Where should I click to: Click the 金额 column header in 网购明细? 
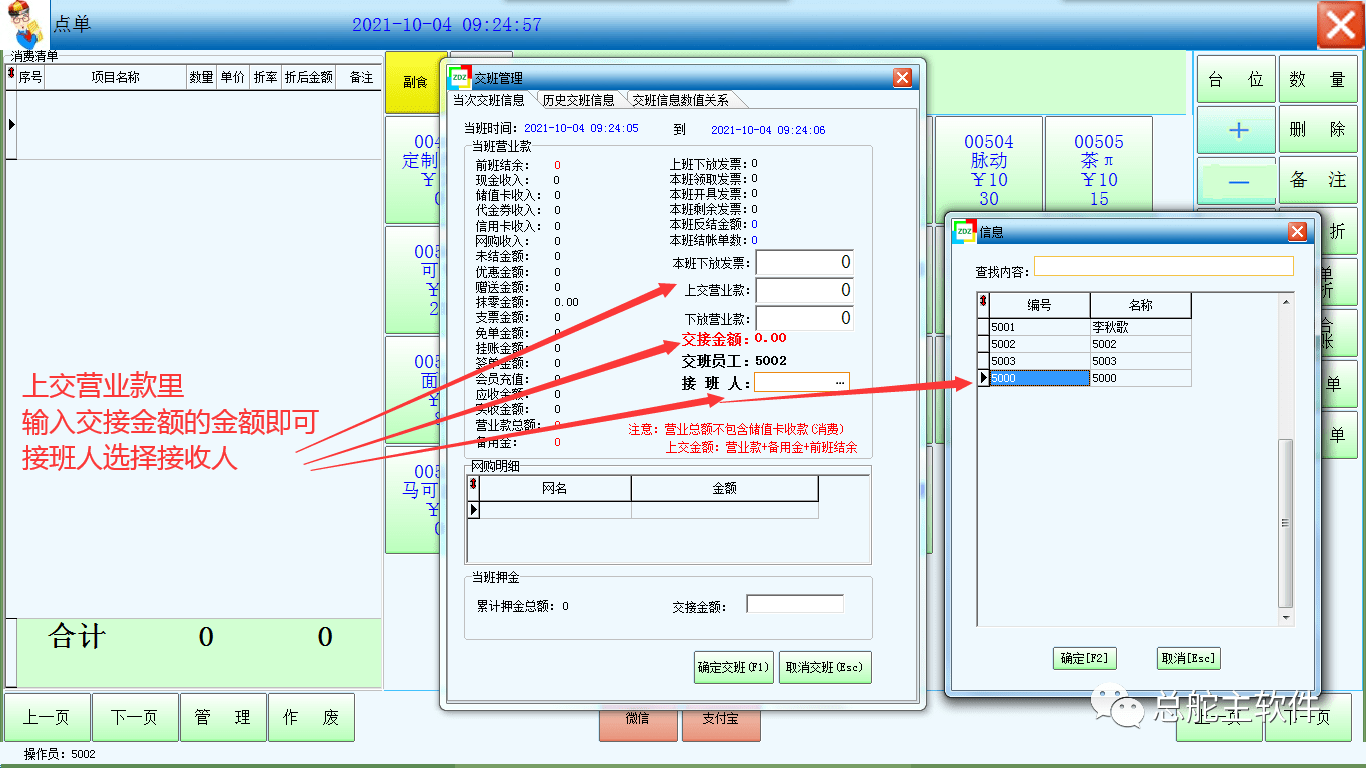coord(724,488)
